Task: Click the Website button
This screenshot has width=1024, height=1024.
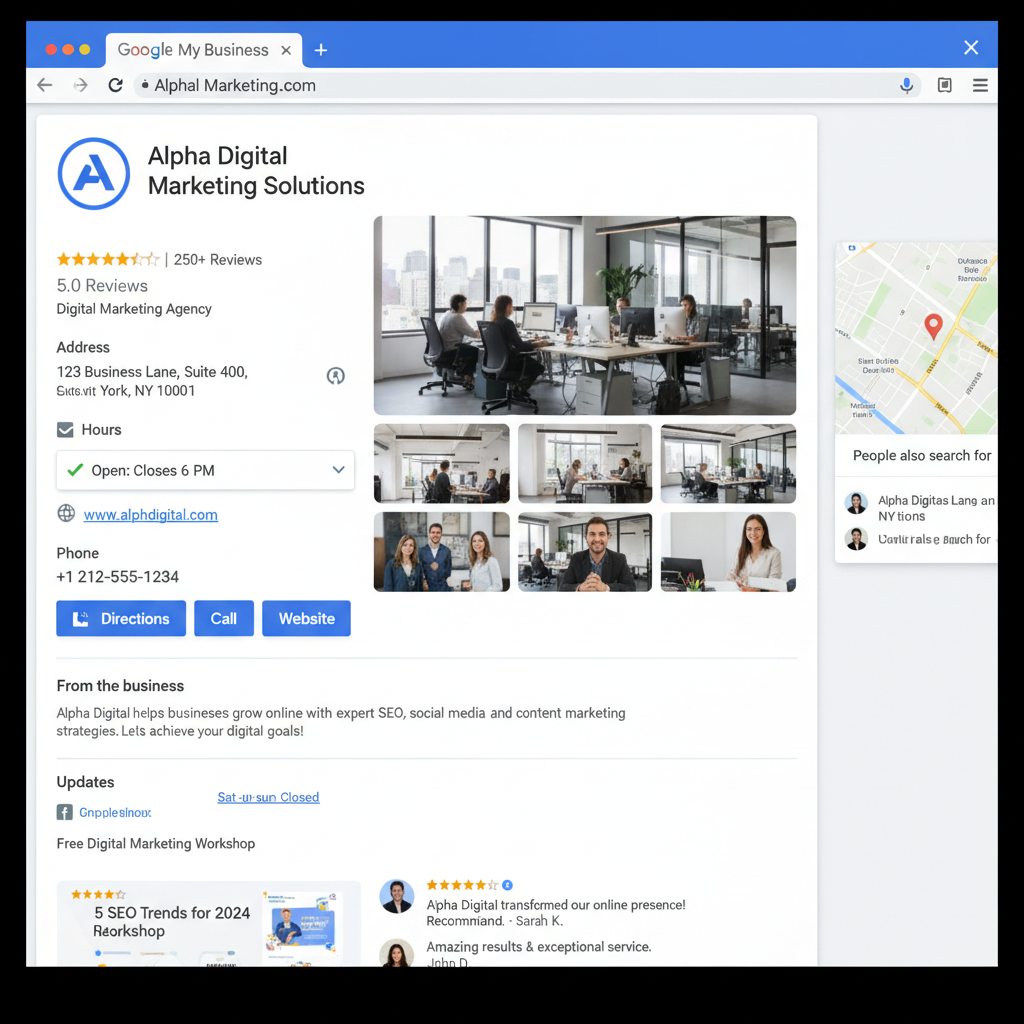Action: [306, 618]
